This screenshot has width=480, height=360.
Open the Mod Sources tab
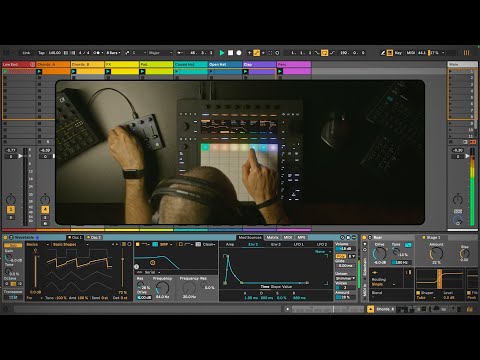click(x=250, y=237)
